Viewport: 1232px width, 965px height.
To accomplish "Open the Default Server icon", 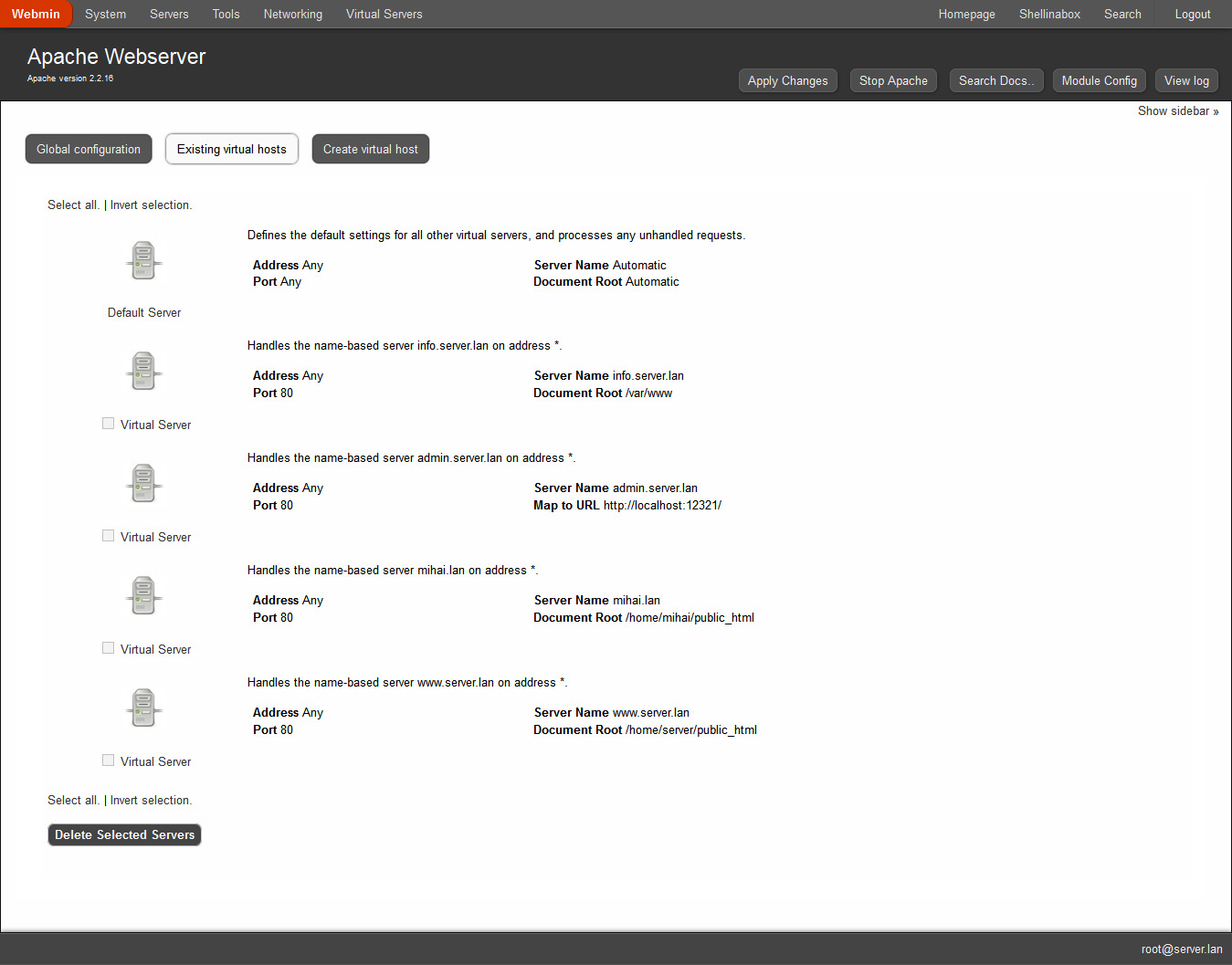I will [143, 261].
